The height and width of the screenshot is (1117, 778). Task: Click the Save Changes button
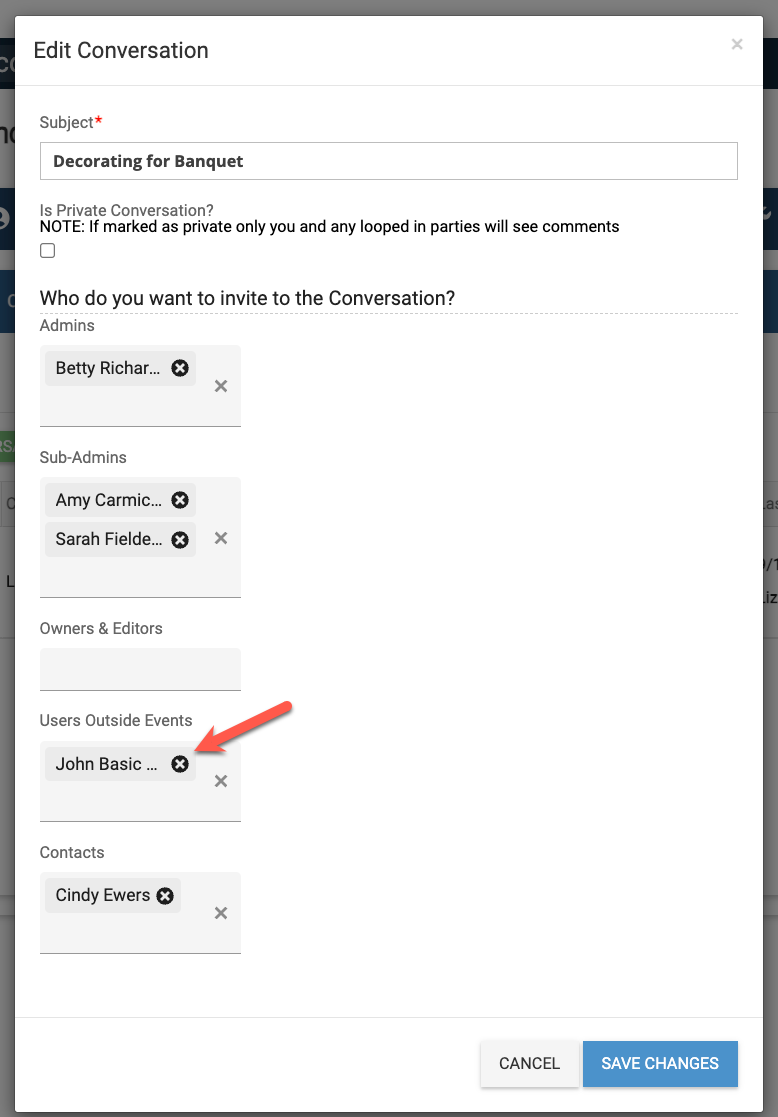coord(660,1064)
